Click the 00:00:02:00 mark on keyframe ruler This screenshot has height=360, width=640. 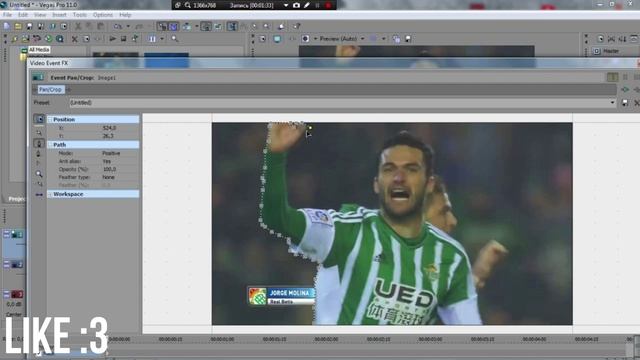[327, 339]
